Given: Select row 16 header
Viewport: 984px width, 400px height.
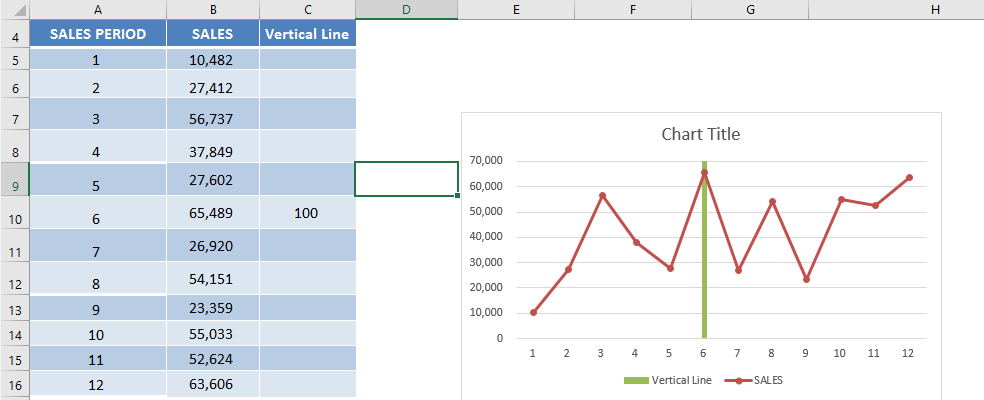Looking at the screenshot, I should 14,384.
